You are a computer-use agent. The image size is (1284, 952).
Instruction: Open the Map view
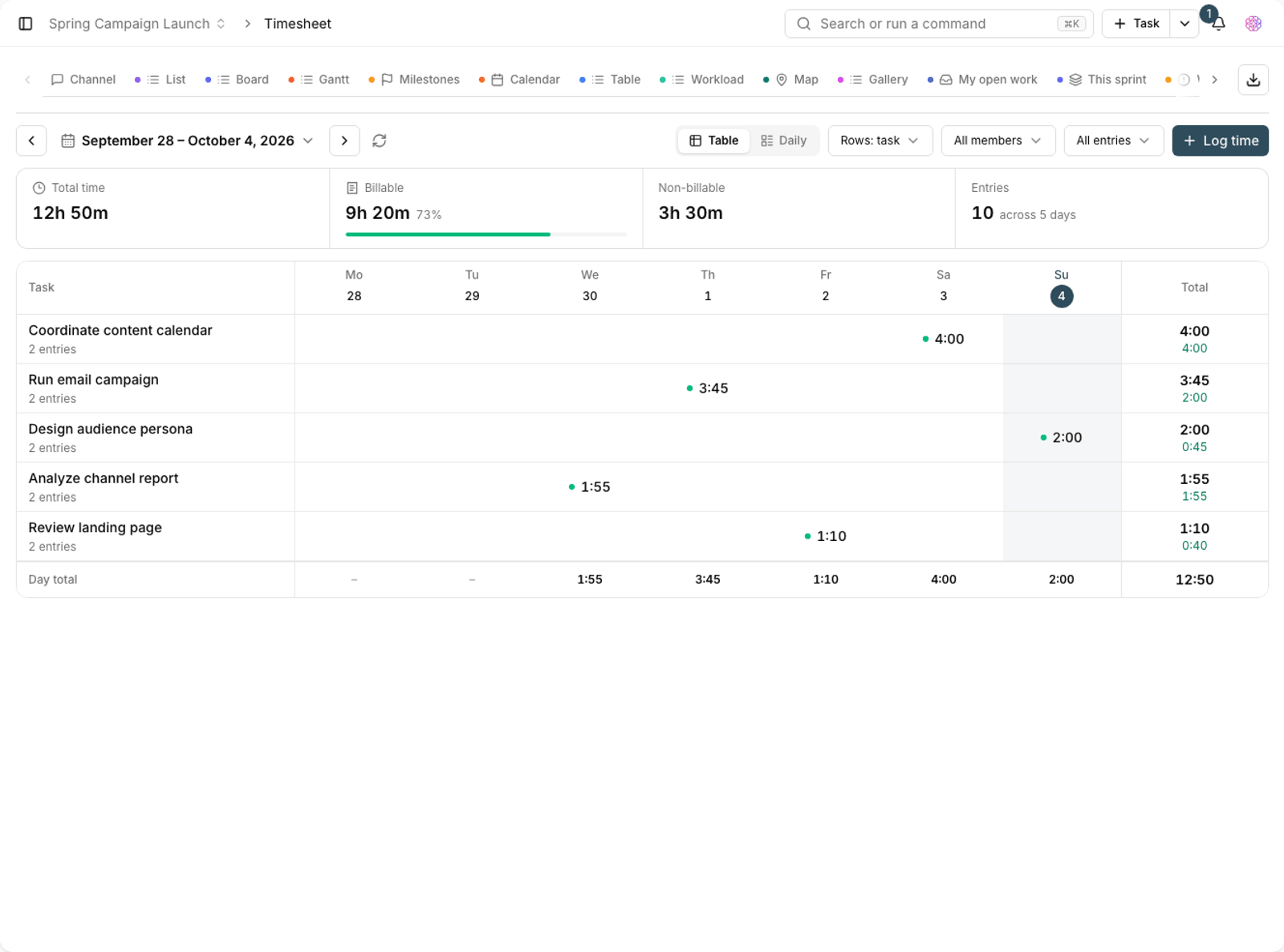[x=790, y=79]
